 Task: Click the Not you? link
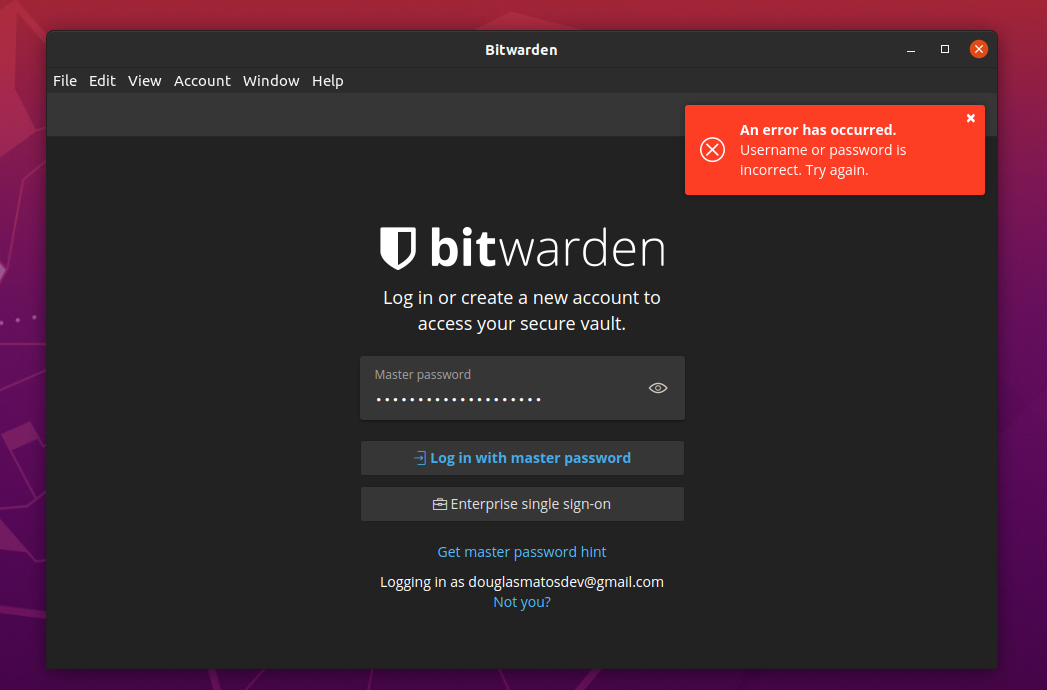(521, 601)
